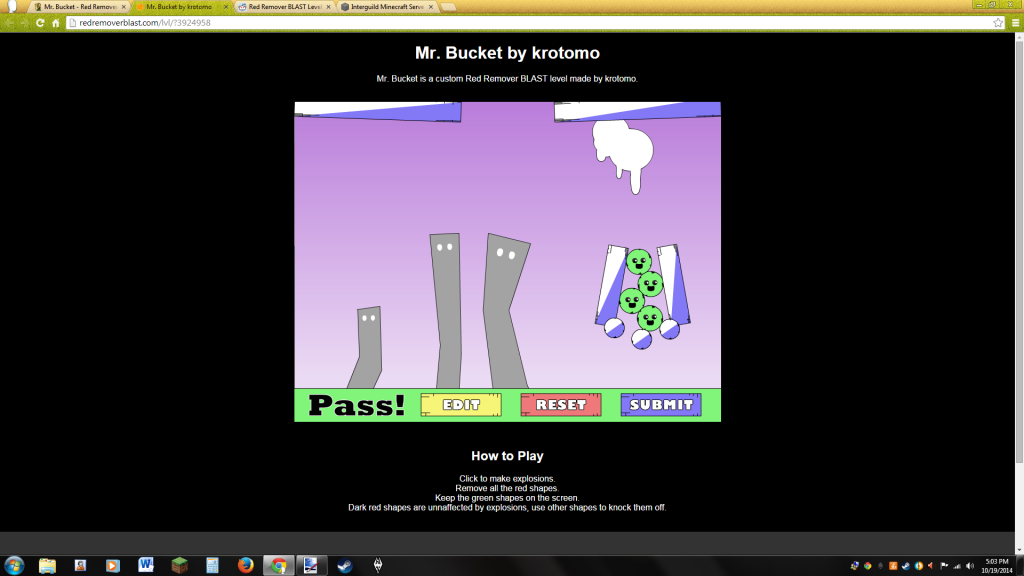Close the 'Mr. Bucket - Red Remover' tab
Viewport: 1024px width, 576px height.
tap(123, 7)
